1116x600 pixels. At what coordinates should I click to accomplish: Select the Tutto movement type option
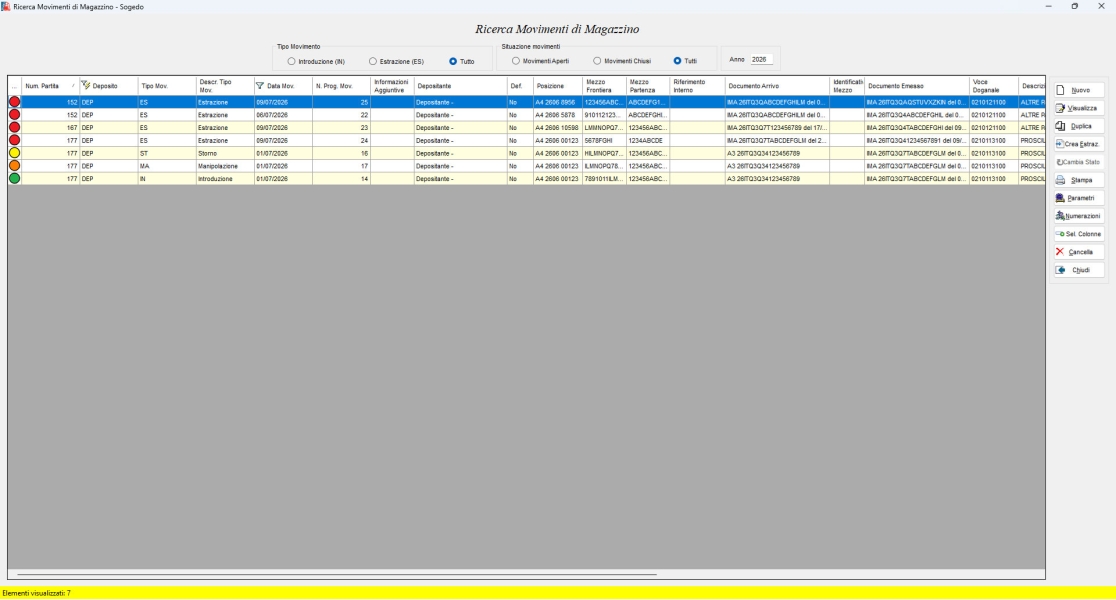[453, 61]
